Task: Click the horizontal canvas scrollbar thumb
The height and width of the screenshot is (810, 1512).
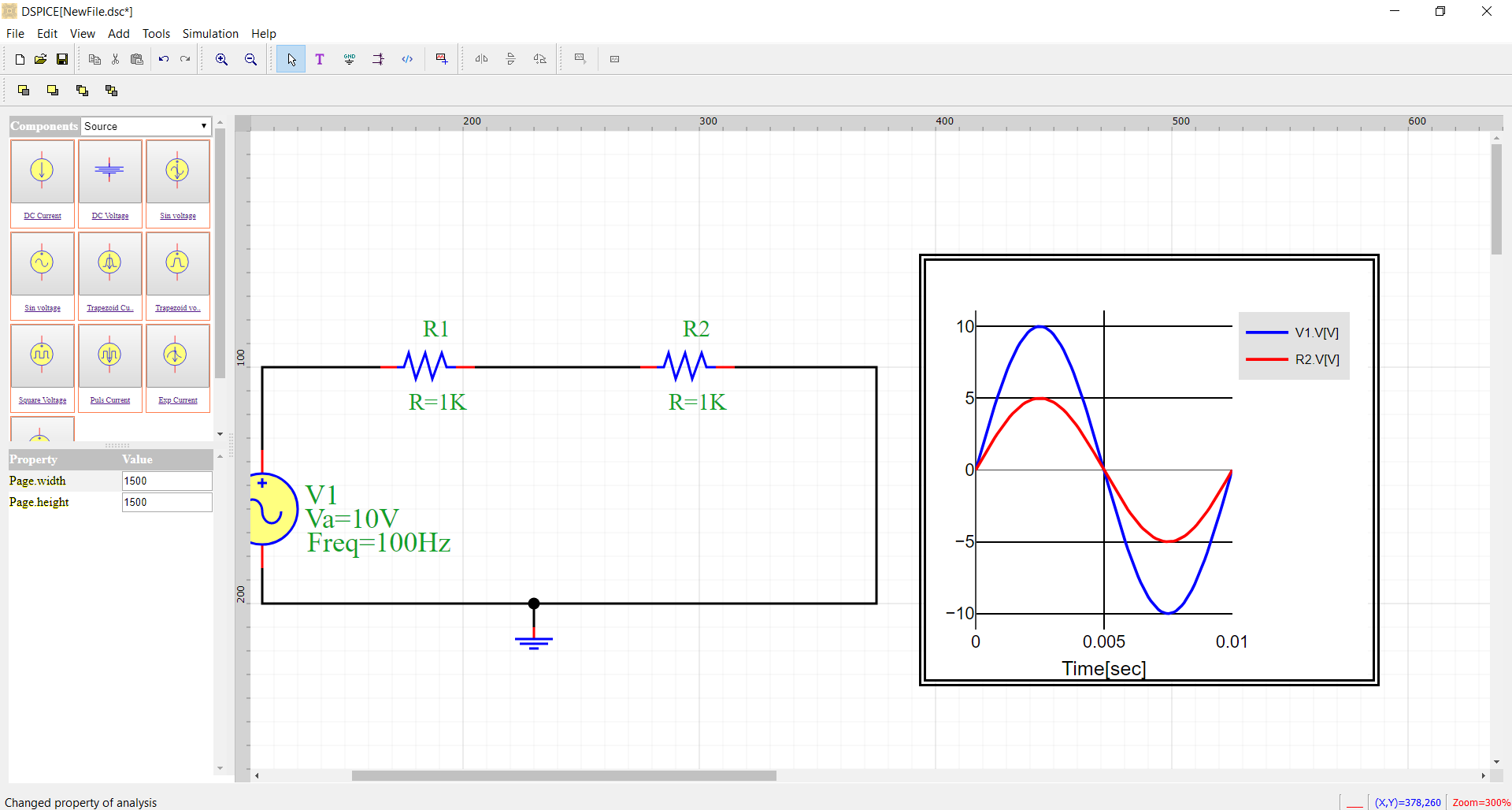Action: (x=563, y=775)
